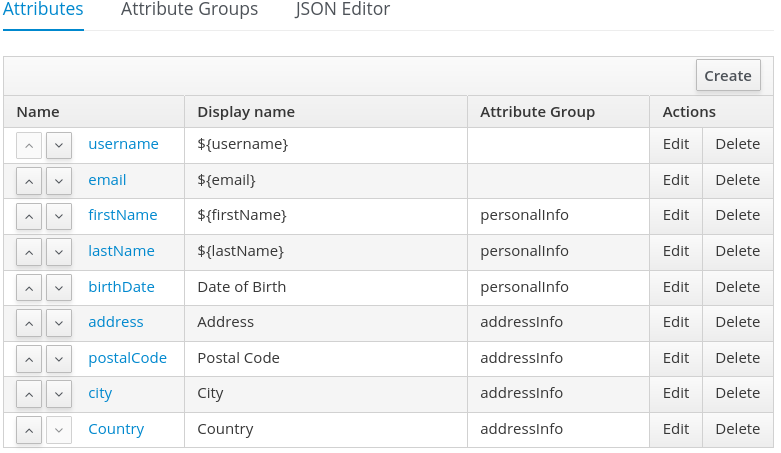This screenshot has height=453, width=781.
Task: Delete the lastName attribute
Action: click(x=738, y=251)
